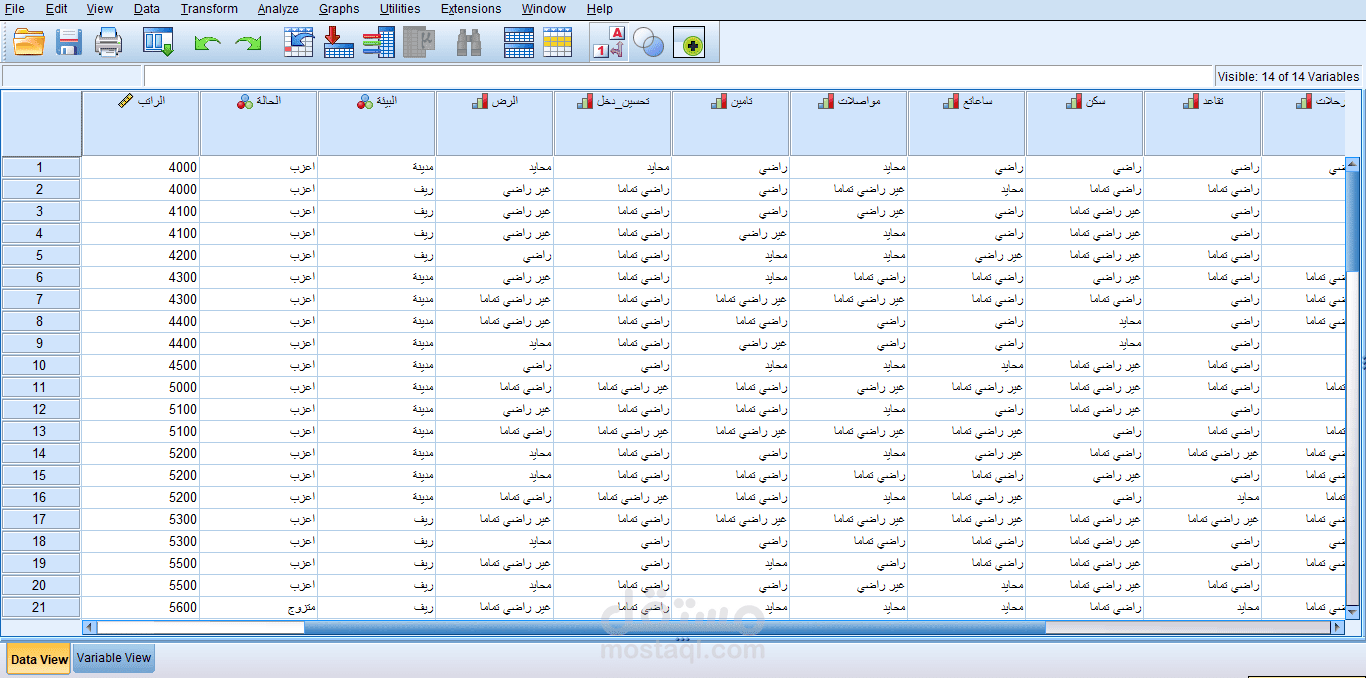The height and width of the screenshot is (678, 1366).
Task: Select row header 21
Action: coord(40,607)
